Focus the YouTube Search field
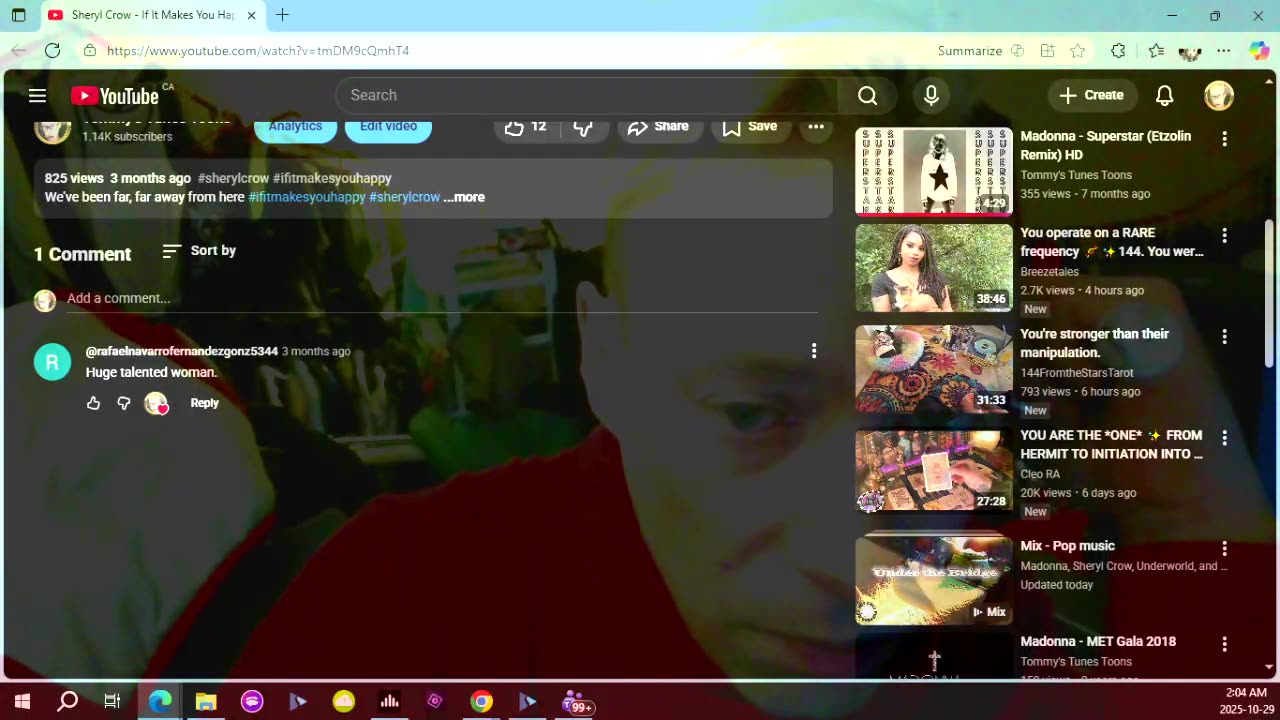1280x720 pixels. [587, 95]
